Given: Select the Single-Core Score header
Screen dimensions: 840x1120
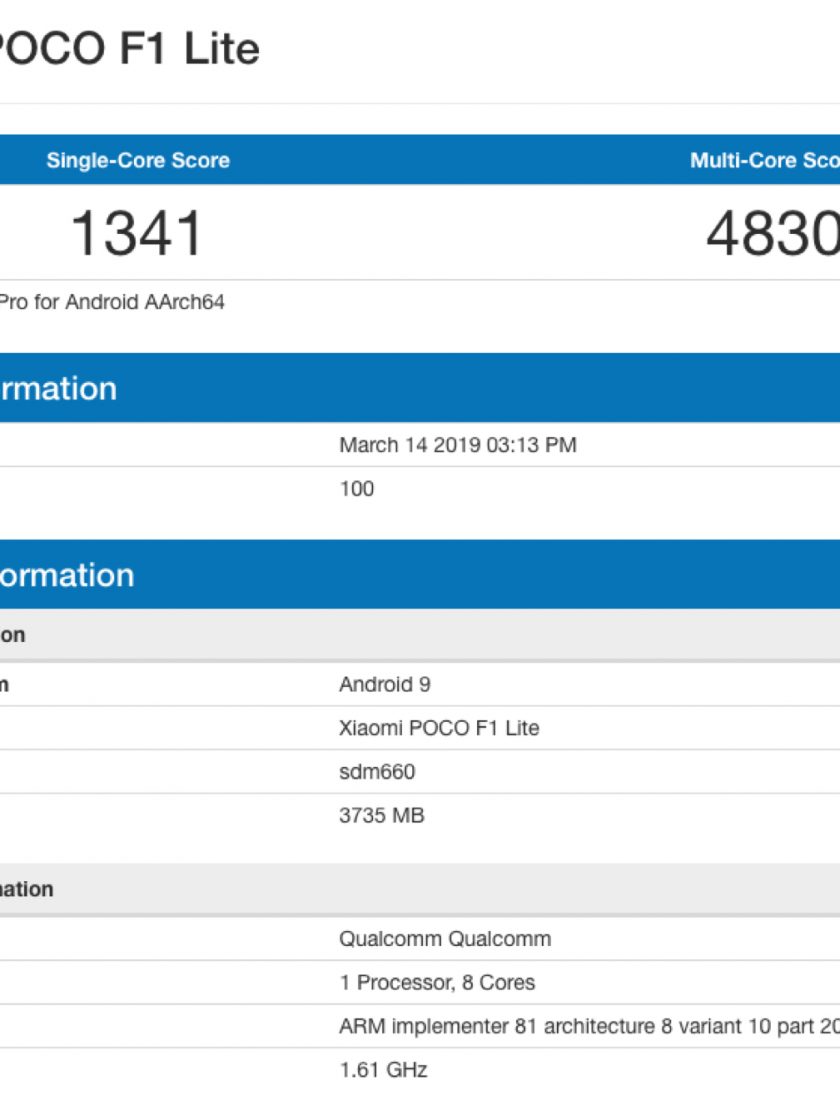Looking at the screenshot, I should [x=138, y=161].
